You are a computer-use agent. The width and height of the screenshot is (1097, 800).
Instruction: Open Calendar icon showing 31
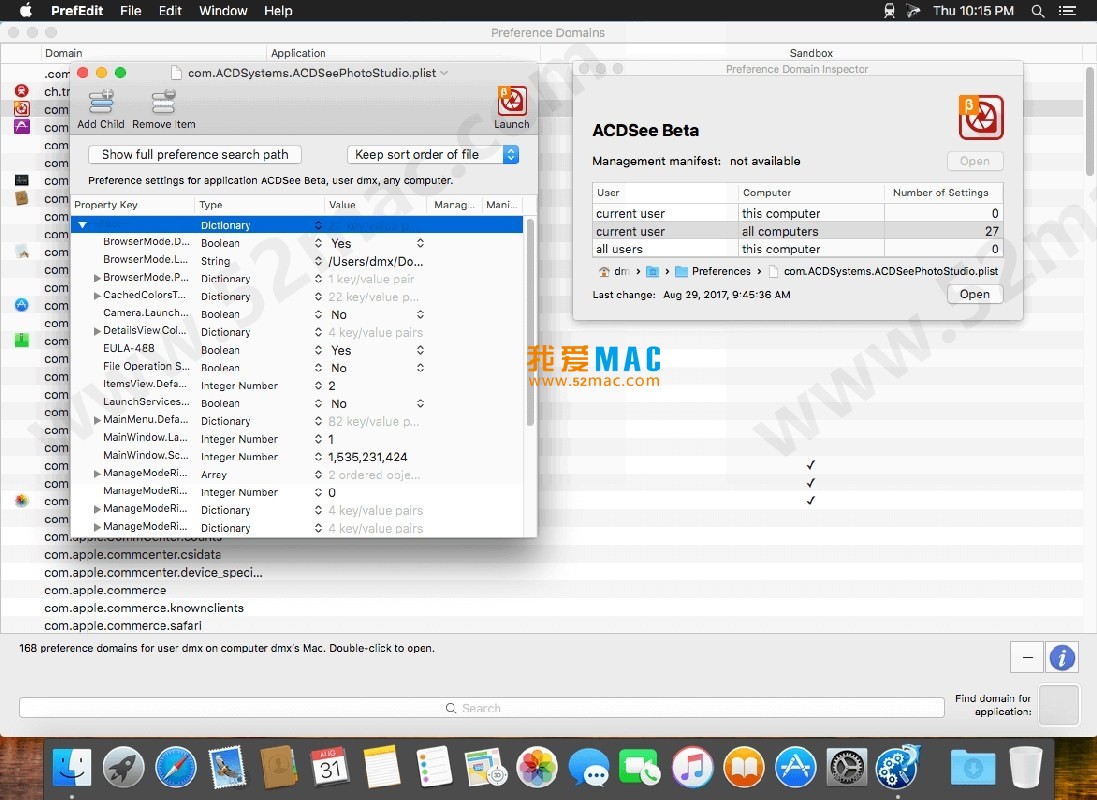tap(330, 767)
